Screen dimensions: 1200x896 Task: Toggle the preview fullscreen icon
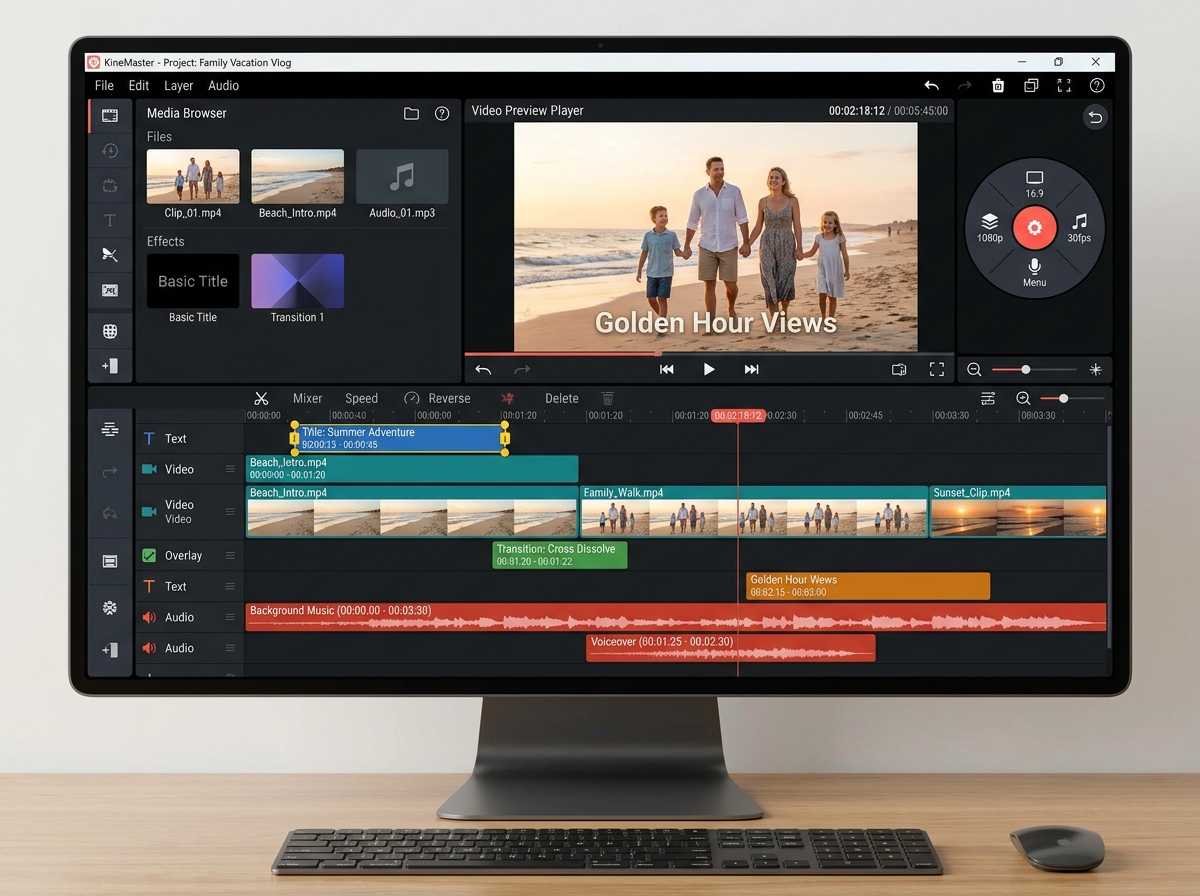(x=937, y=369)
